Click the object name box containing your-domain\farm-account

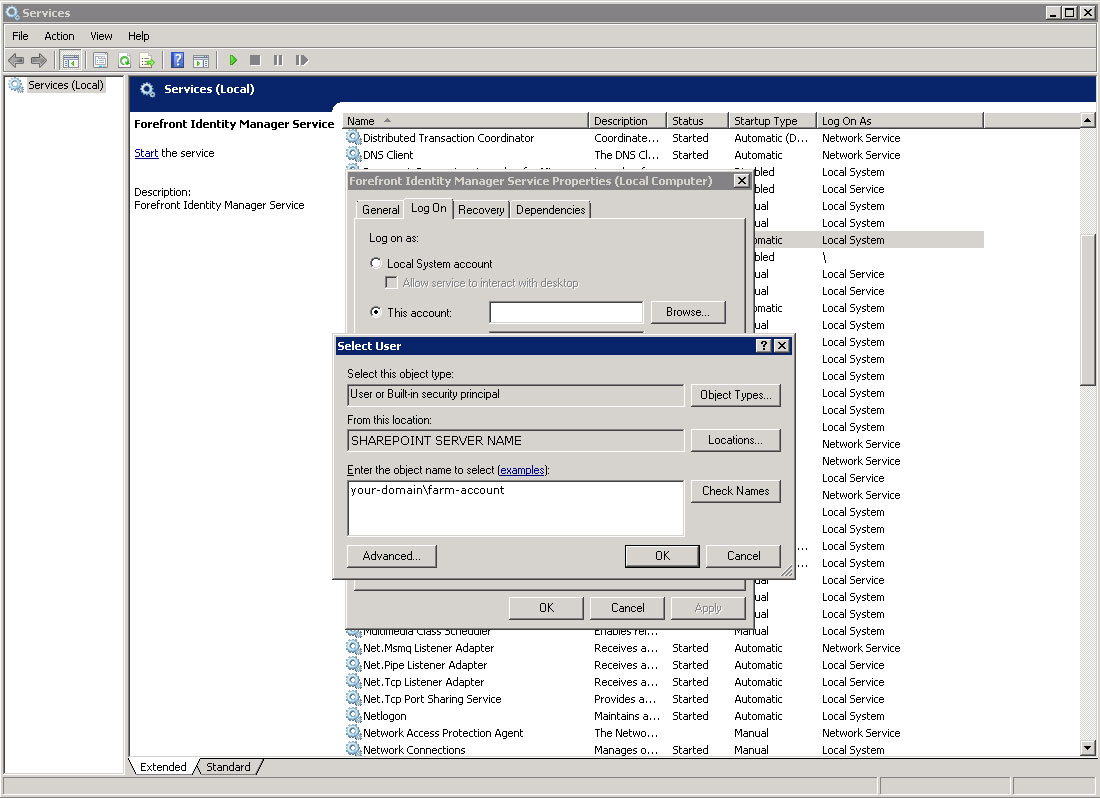tap(515, 508)
